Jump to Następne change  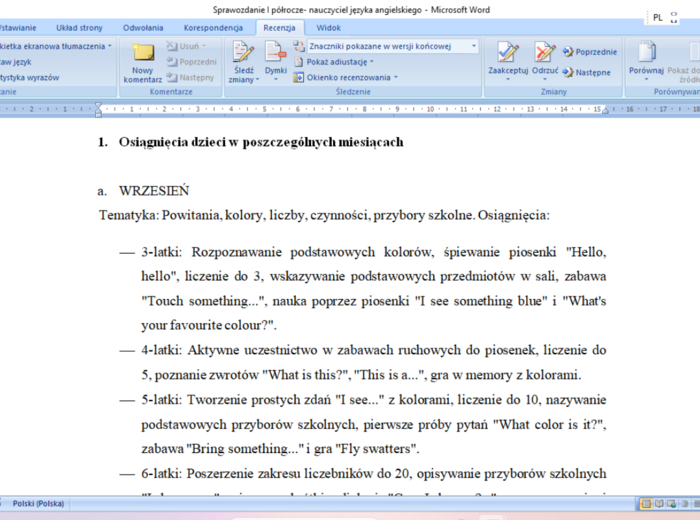point(587,72)
